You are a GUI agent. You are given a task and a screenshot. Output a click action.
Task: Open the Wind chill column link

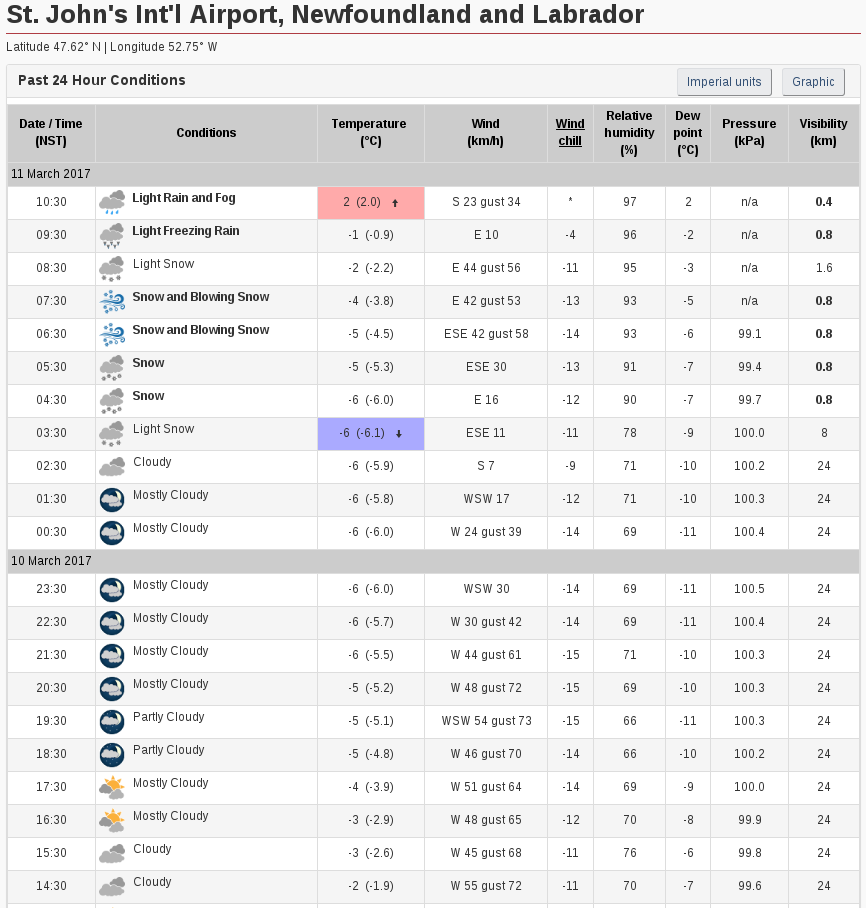click(570, 133)
